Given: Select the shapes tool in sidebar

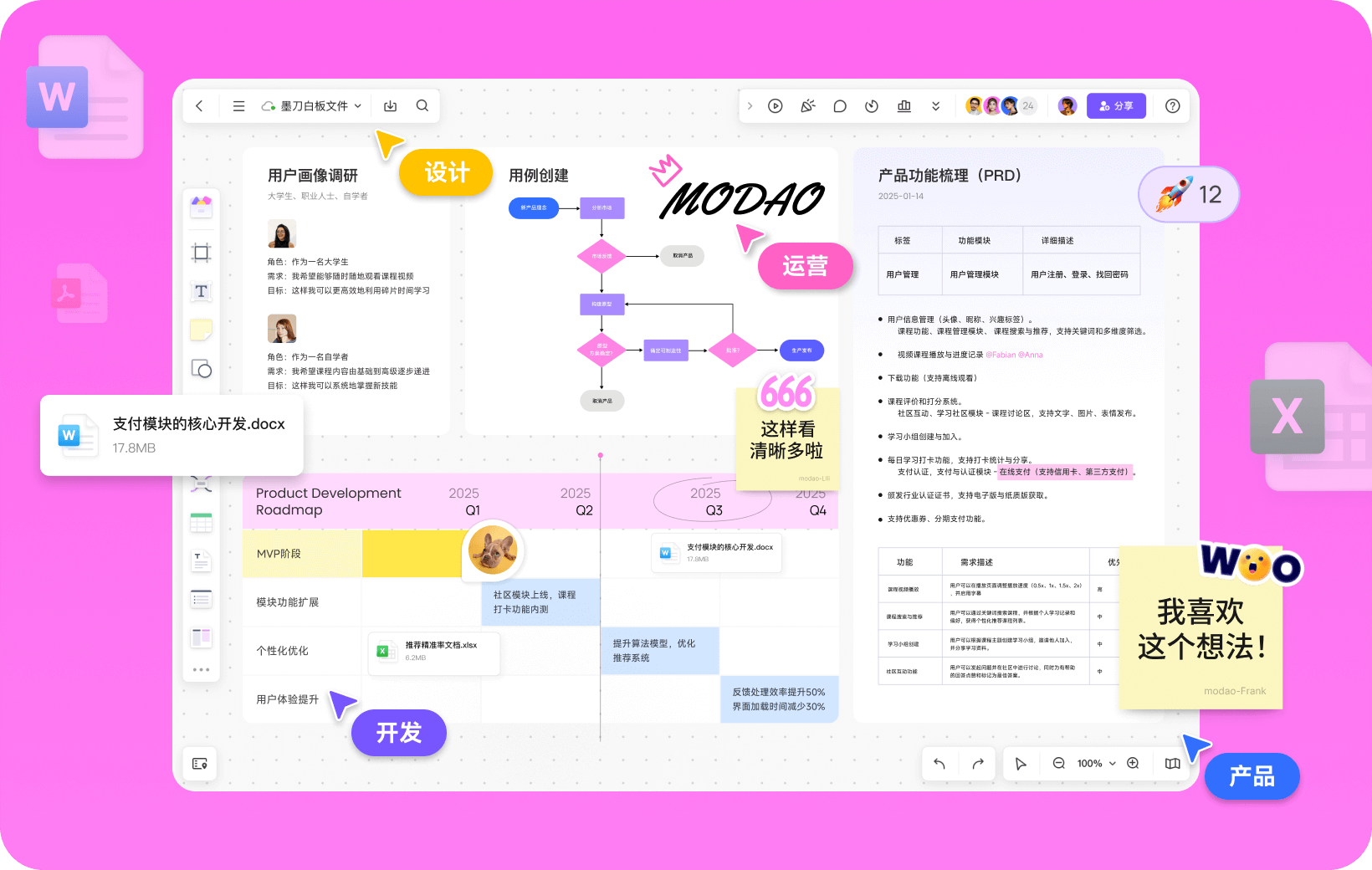Looking at the screenshot, I should click(x=201, y=368).
